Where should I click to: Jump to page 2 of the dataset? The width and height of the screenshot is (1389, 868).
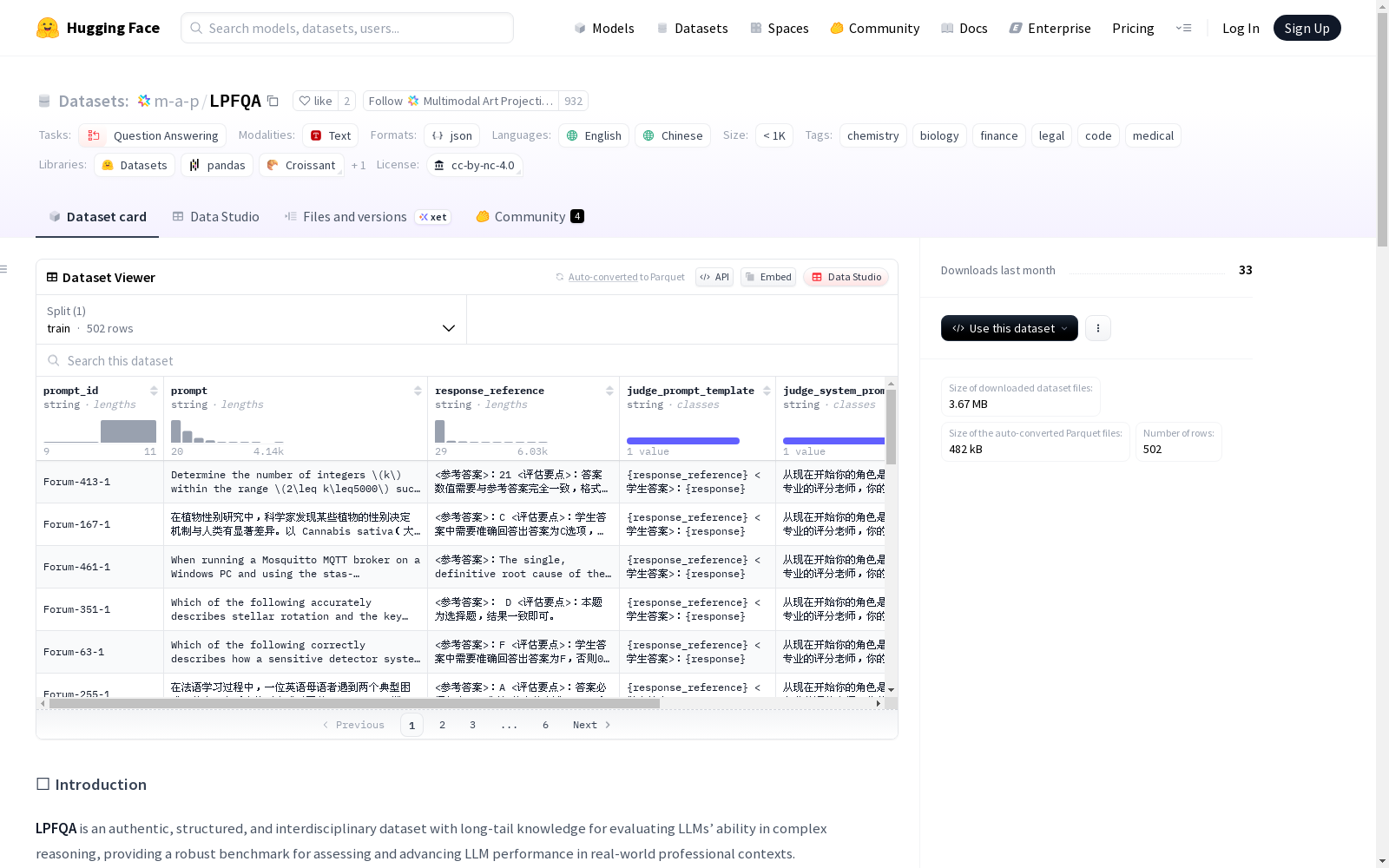click(442, 725)
